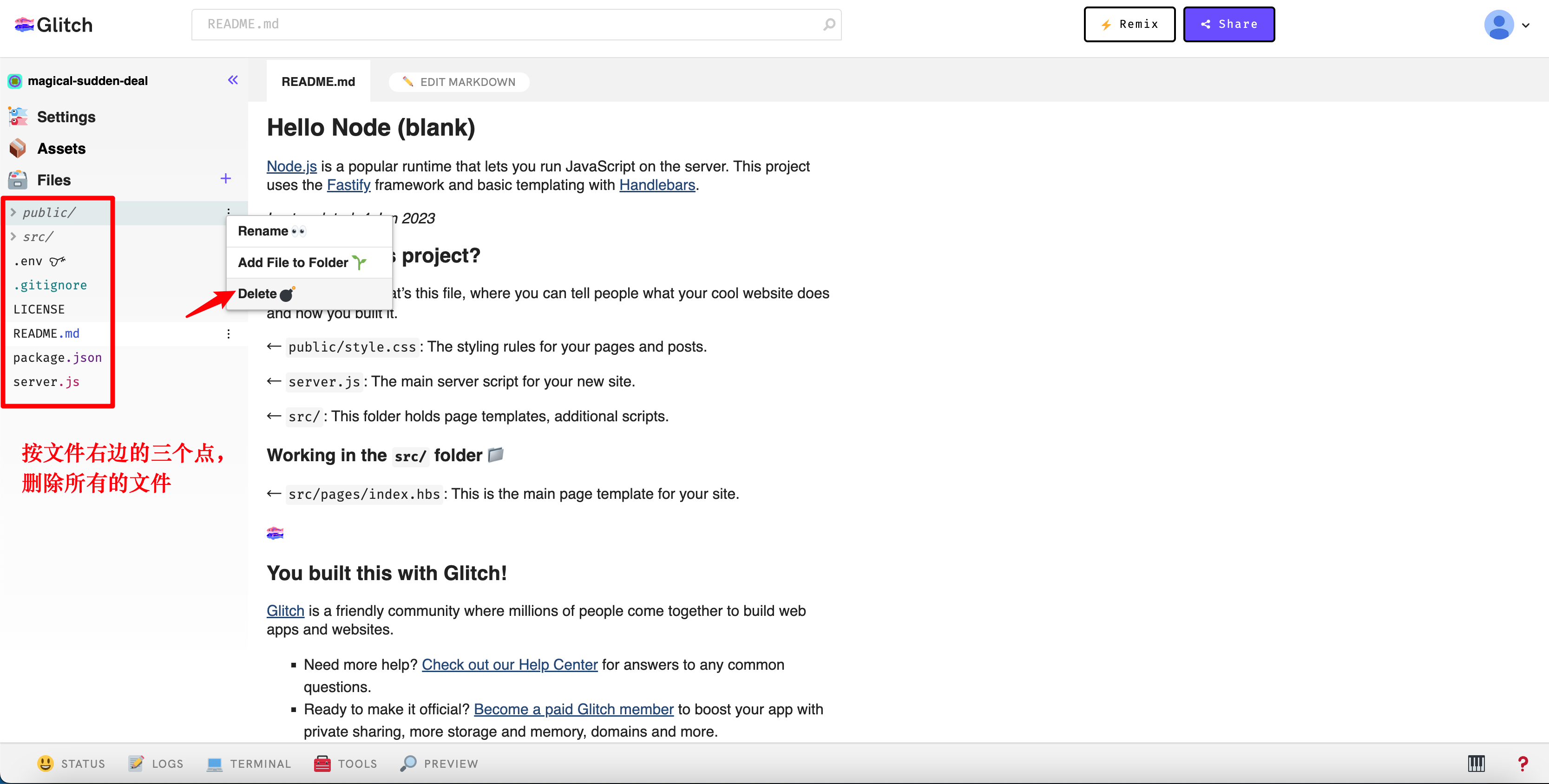This screenshot has width=1549, height=784.
Task: Choose Delete from the context menu
Action: tap(309, 294)
